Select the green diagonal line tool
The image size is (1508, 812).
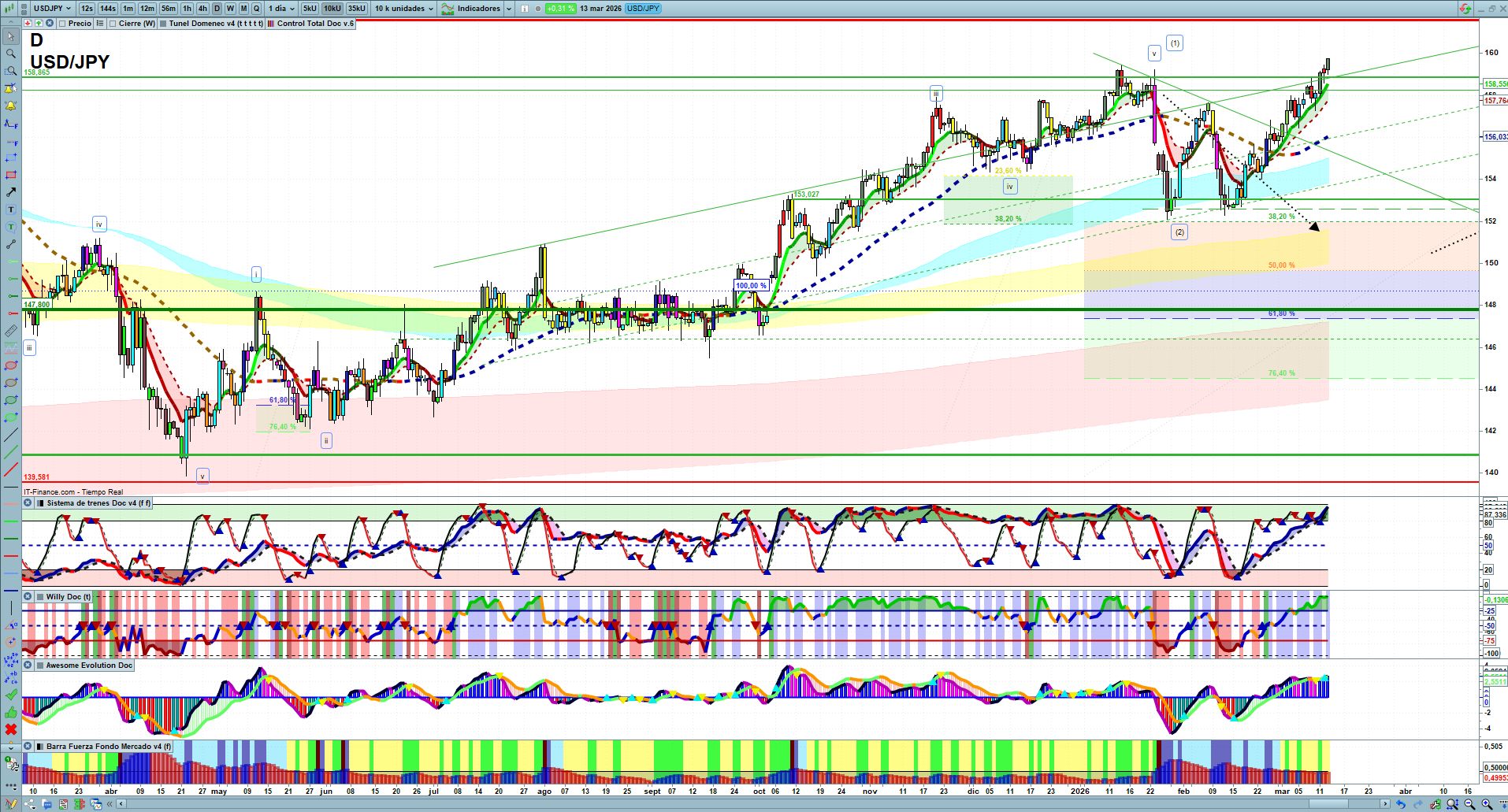click(x=11, y=452)
